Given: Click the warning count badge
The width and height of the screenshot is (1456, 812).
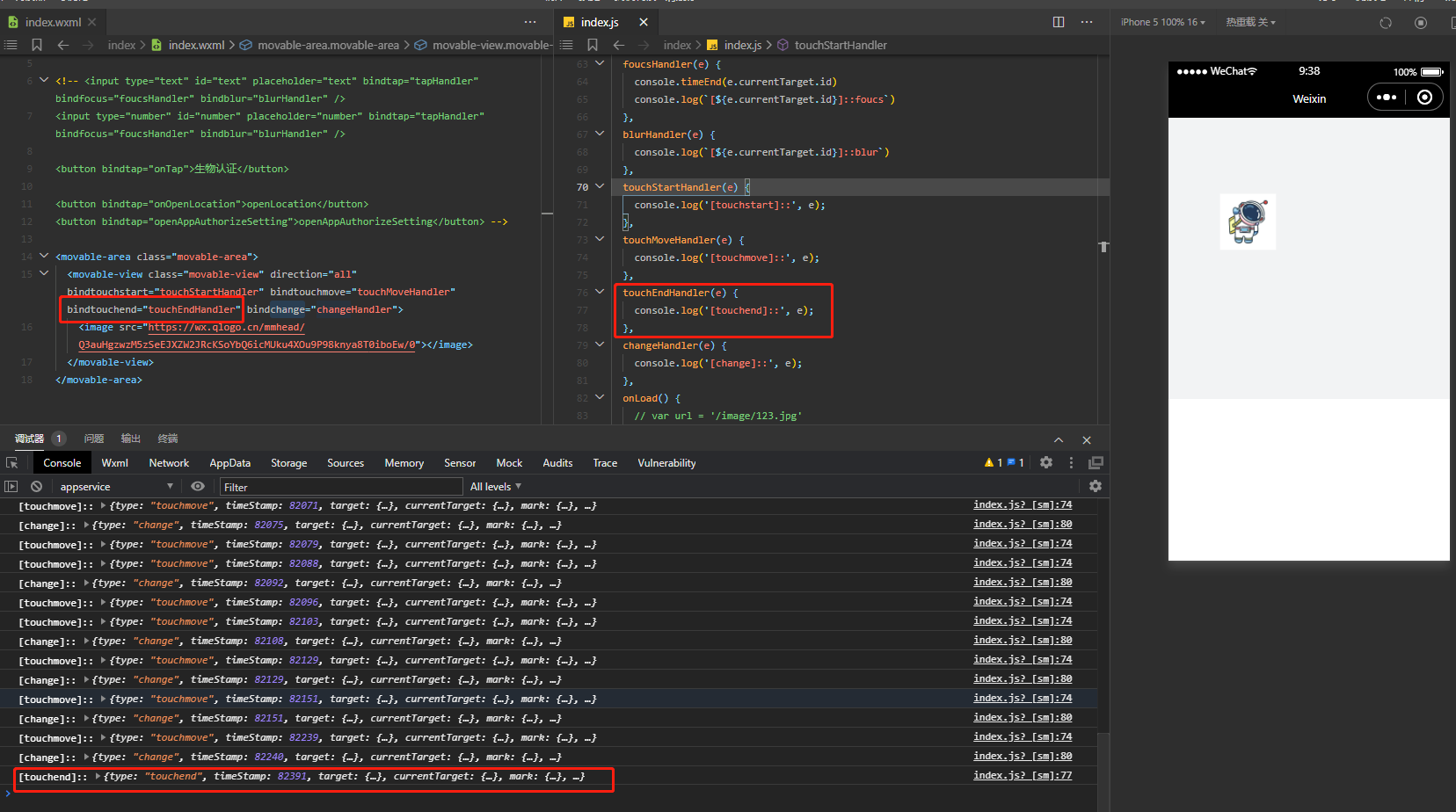Looking at the screenshot, I should tap(994, 462).
